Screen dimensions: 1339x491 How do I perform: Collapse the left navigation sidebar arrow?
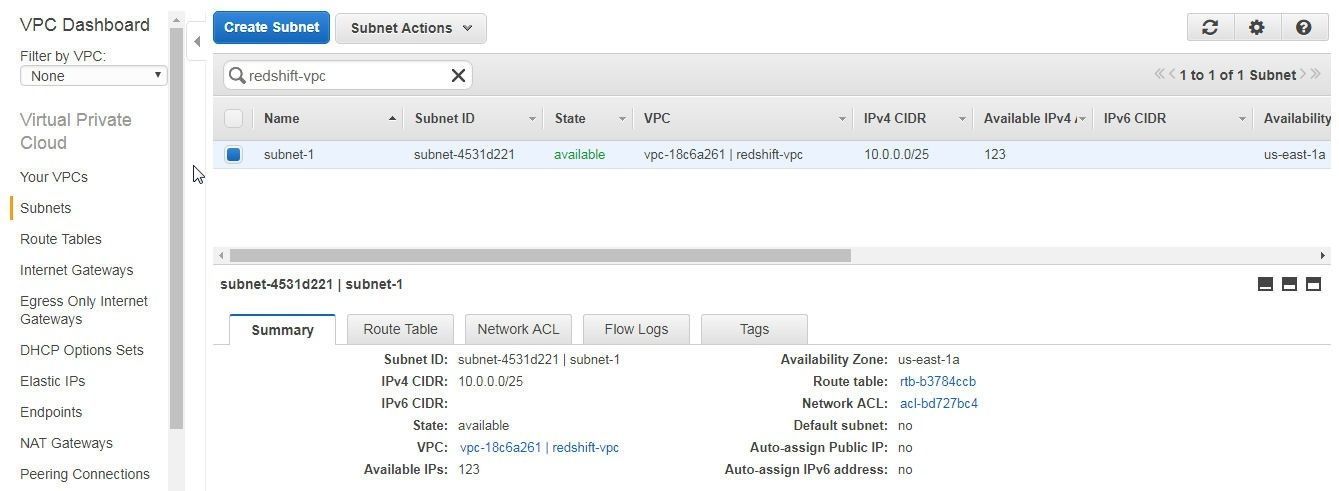pos(197,41)
